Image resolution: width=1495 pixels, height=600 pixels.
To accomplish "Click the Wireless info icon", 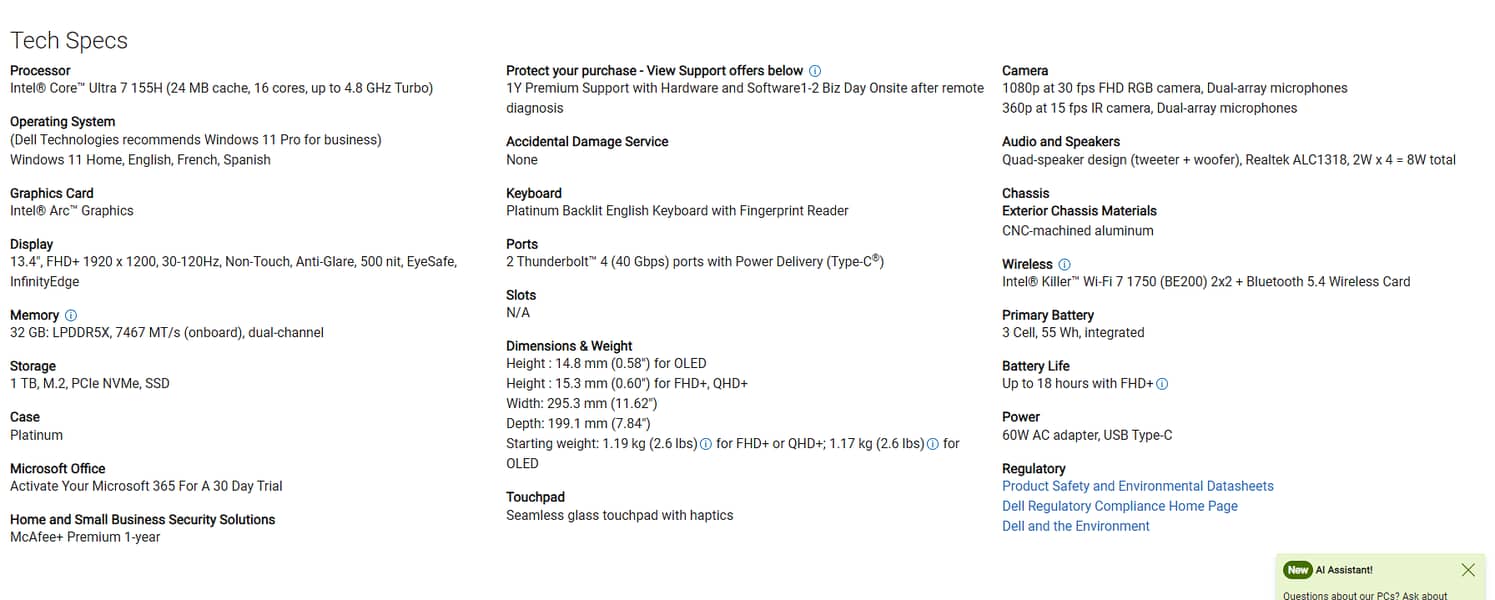I will (1064, 265).
